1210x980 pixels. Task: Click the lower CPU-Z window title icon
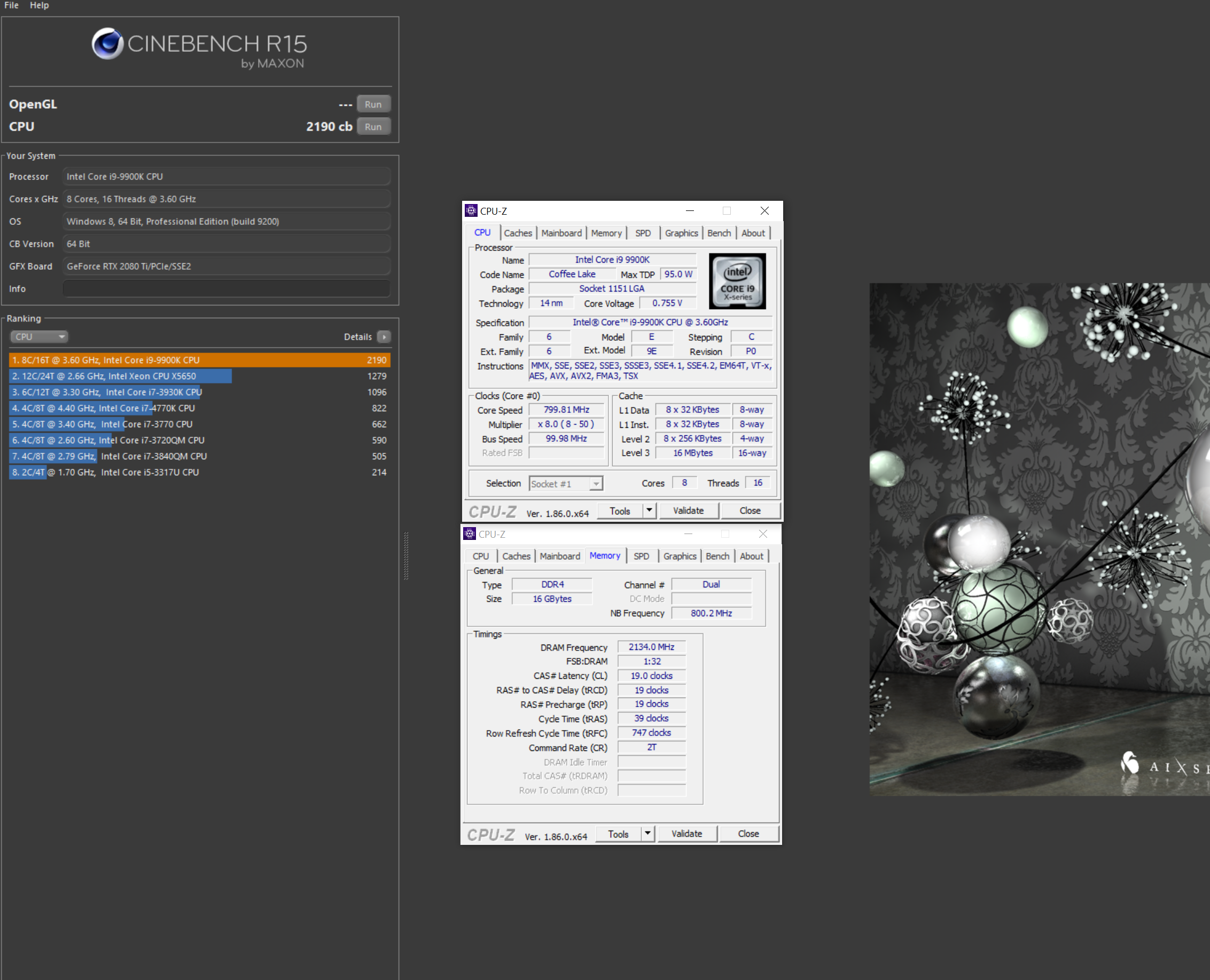469,534
